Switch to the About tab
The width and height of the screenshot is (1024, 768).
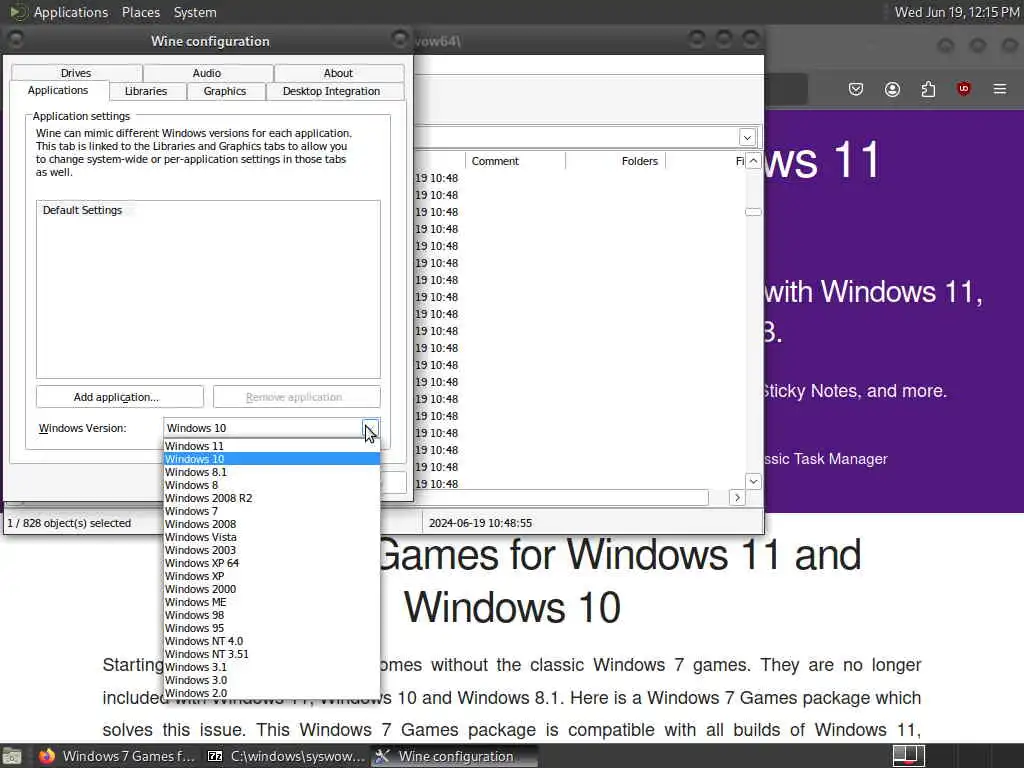click(338, 73)
